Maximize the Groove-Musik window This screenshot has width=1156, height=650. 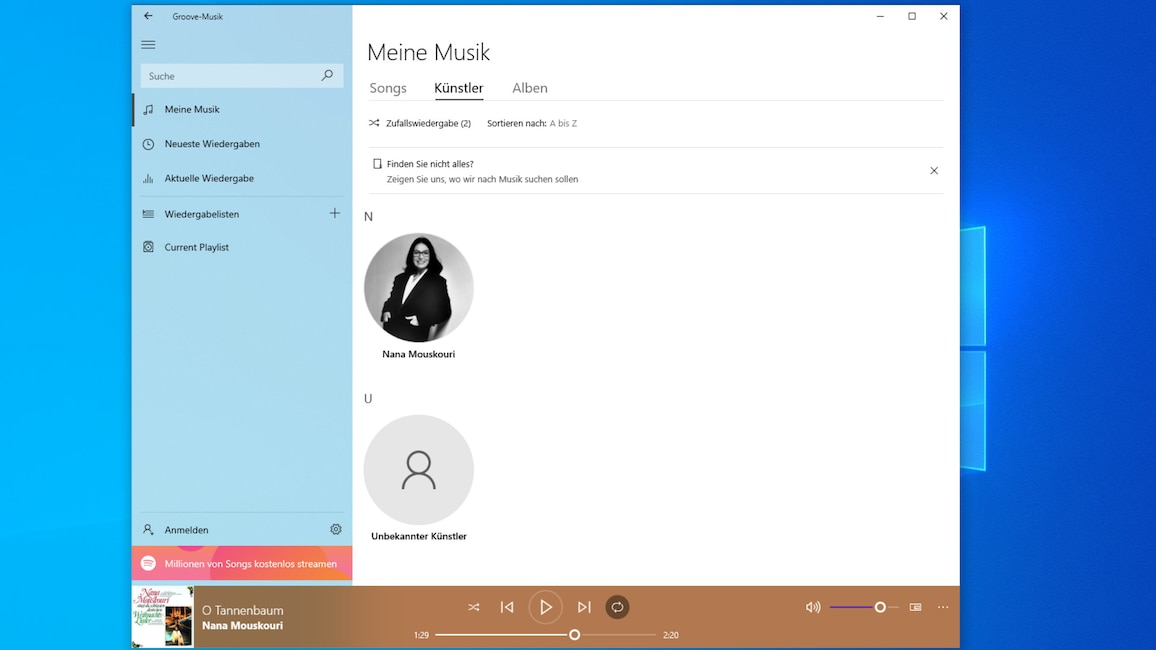(912, 16)
